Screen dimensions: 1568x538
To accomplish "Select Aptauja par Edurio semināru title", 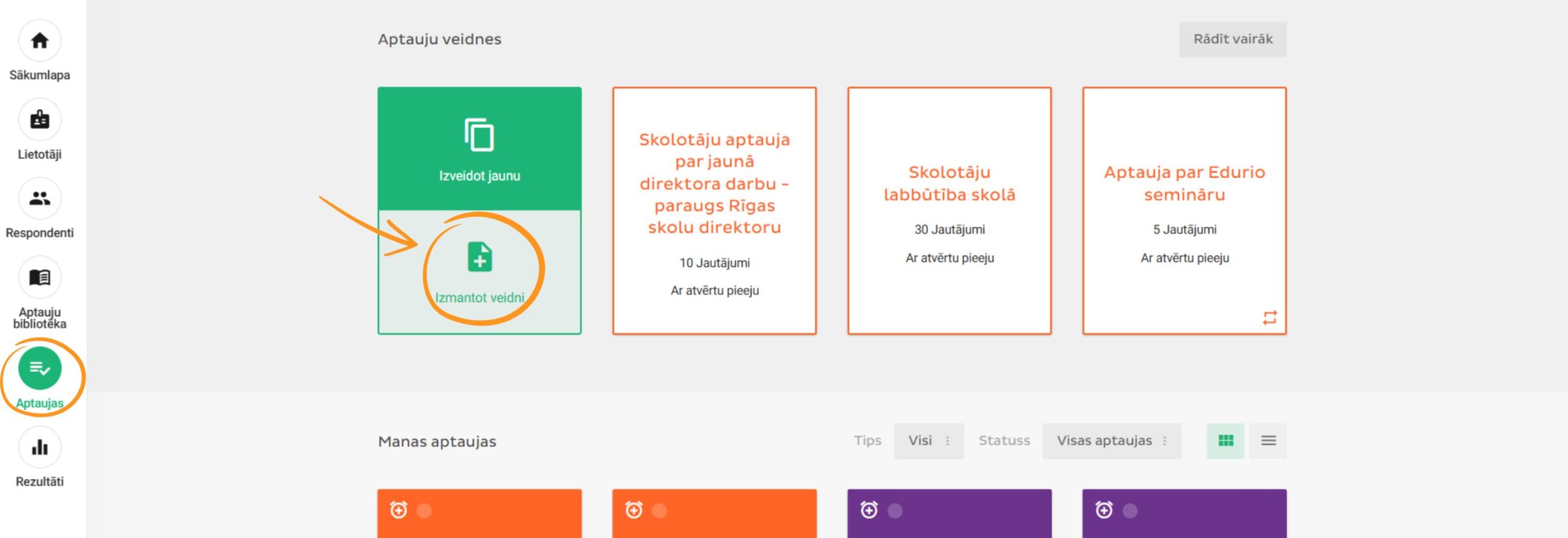I will (x=1184, y=183).
